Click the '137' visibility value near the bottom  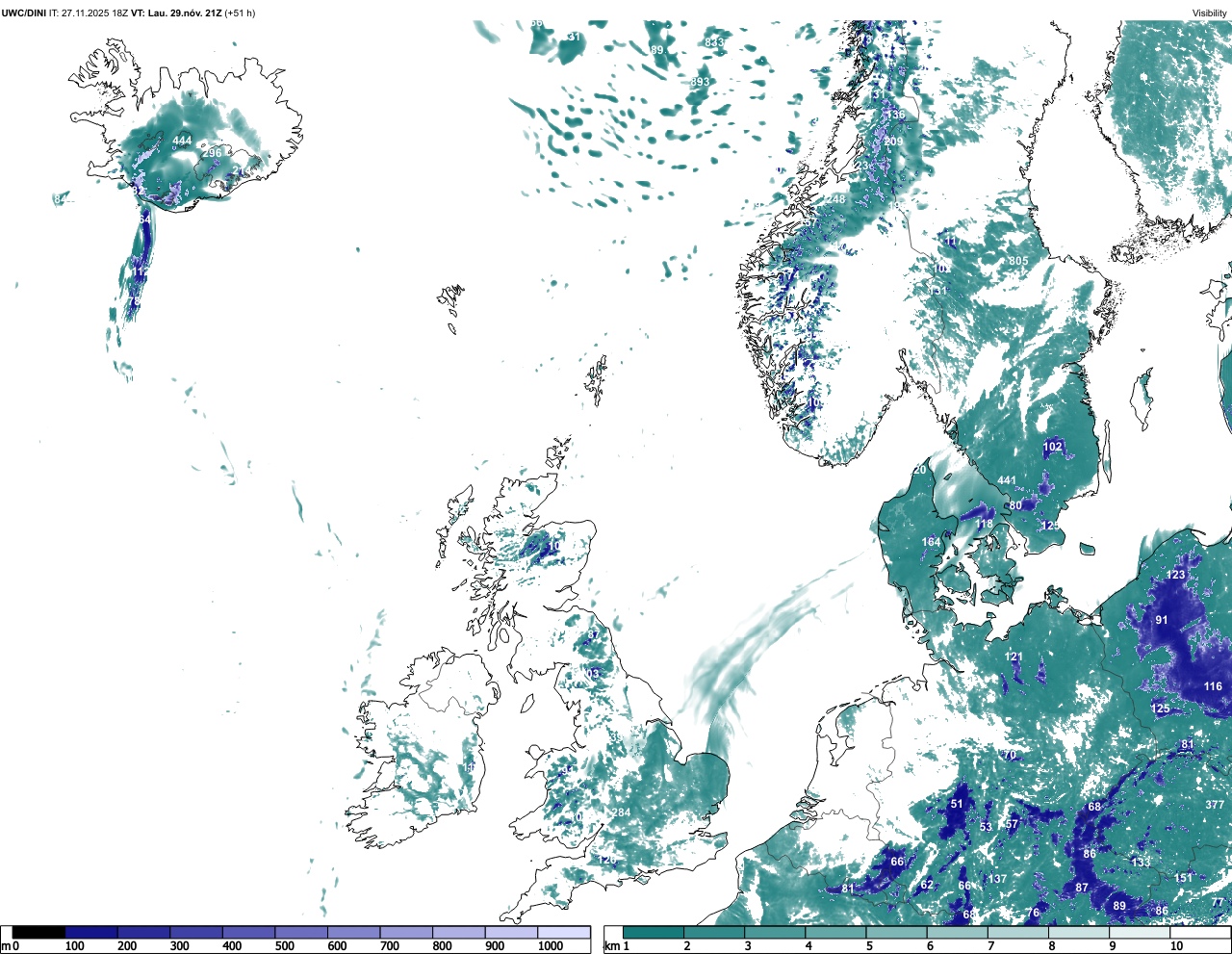(997, 879)
